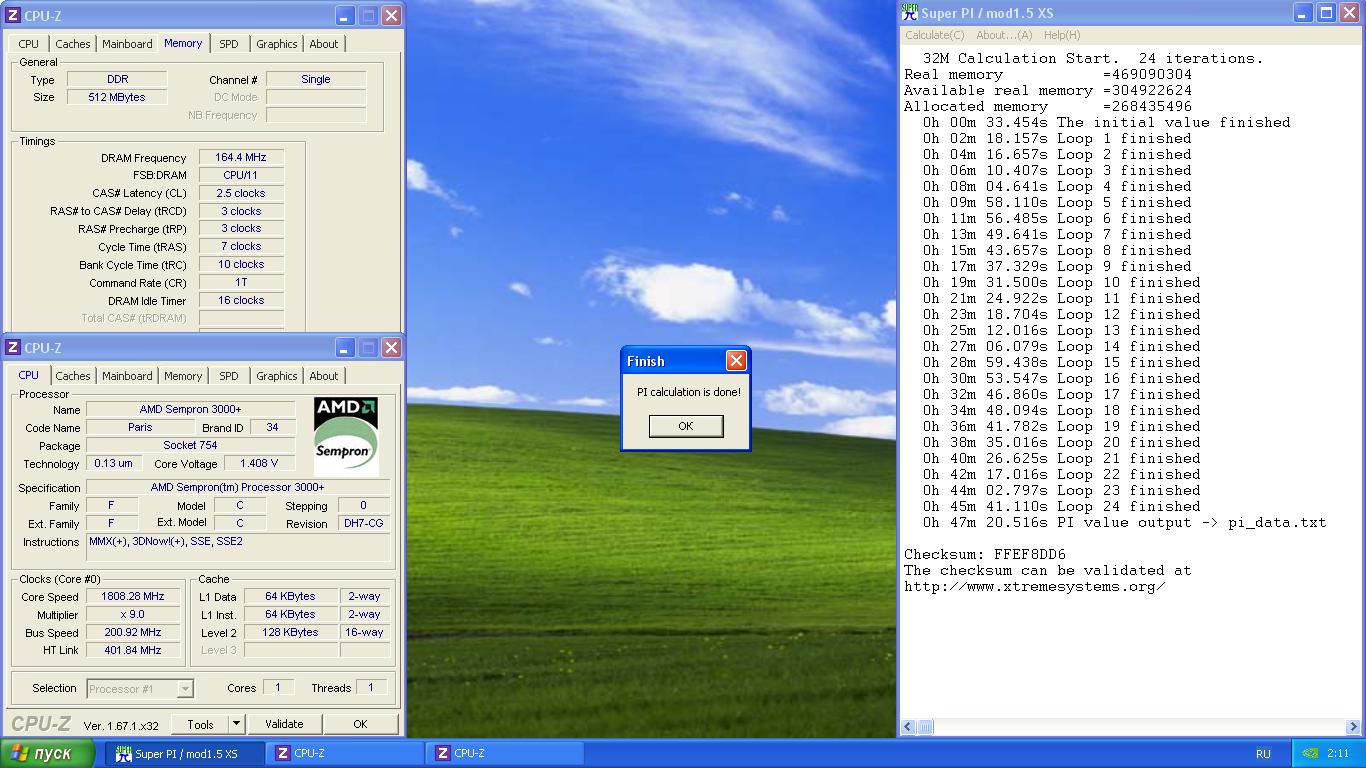Click the HT Link value 401.84 MHz
This screenshot has width=1366, height=768.
(132, 650)
